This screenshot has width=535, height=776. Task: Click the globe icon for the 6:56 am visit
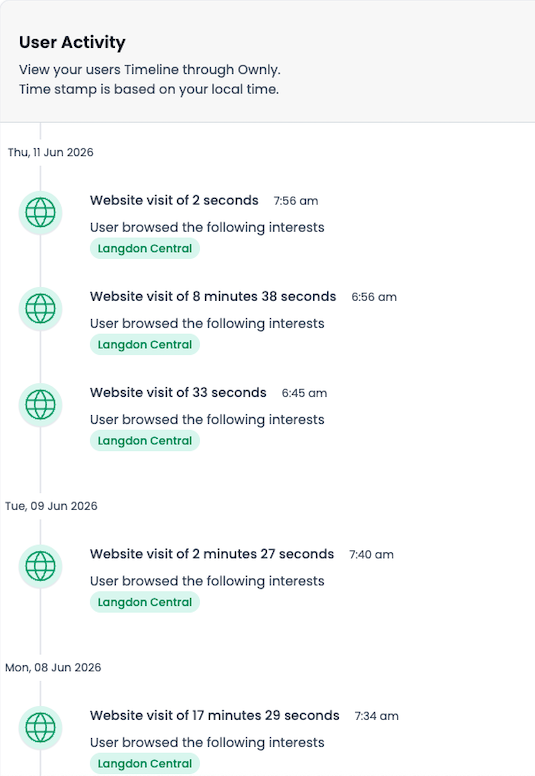coord(40,309)
